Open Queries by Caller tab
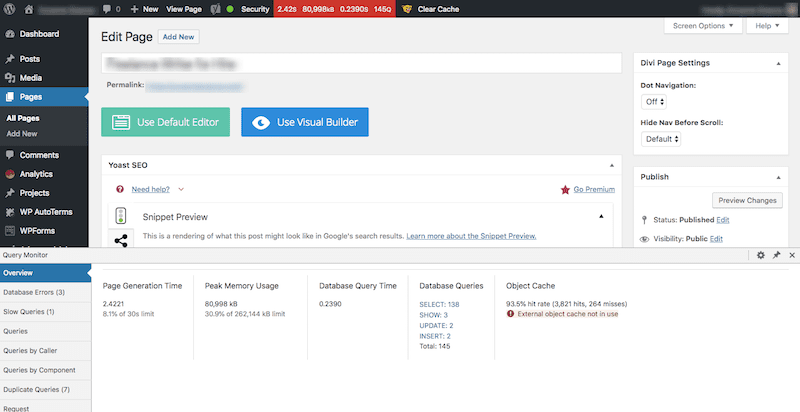The image size is (800, 412). click(45, 351)
